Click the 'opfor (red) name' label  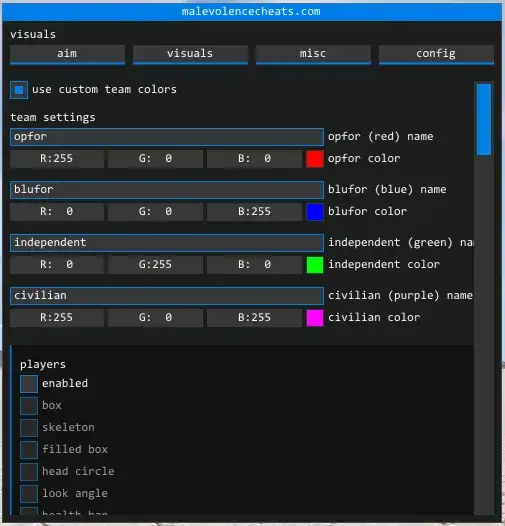click(381, 137)
